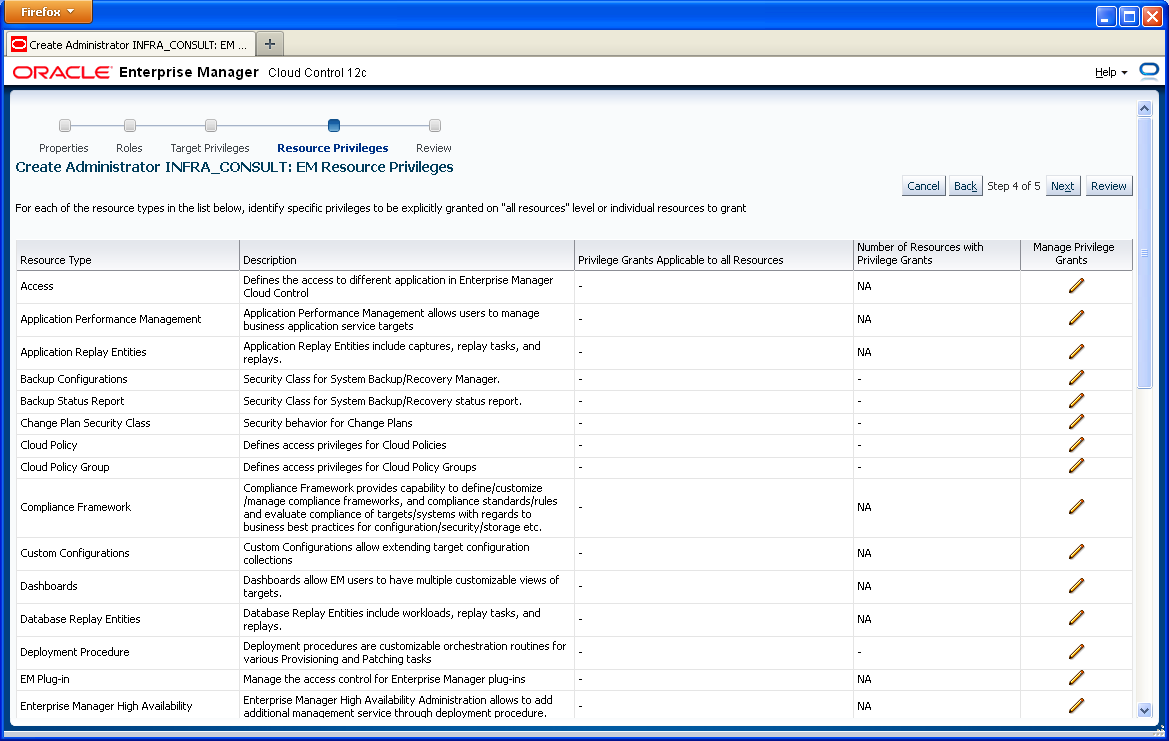Manage privileges for Cloud Policy Group
Image resolution: width=1169 pixels, height=741 pixels.
pos(1076,467)
